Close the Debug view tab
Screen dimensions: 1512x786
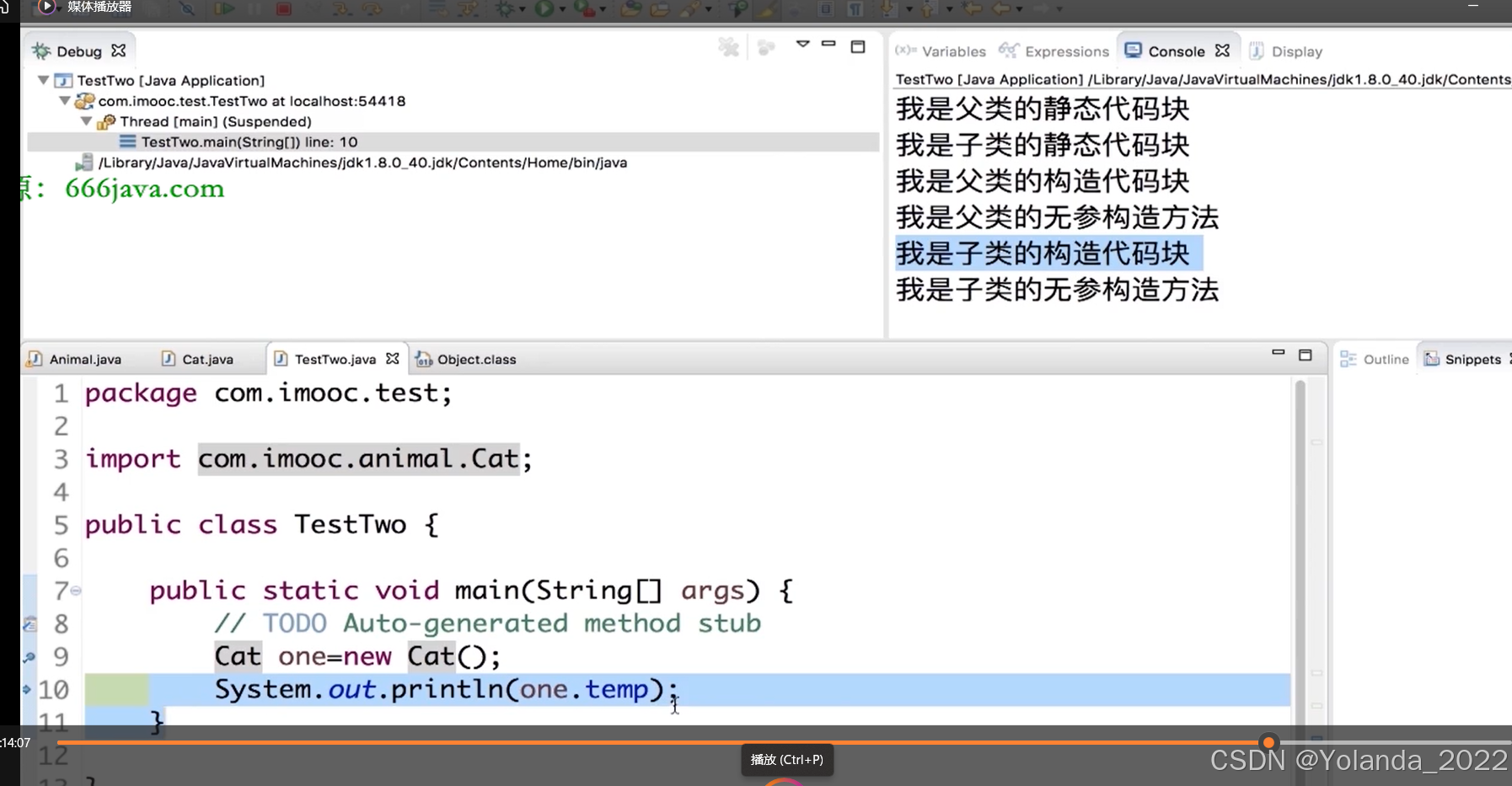(119, 51)
